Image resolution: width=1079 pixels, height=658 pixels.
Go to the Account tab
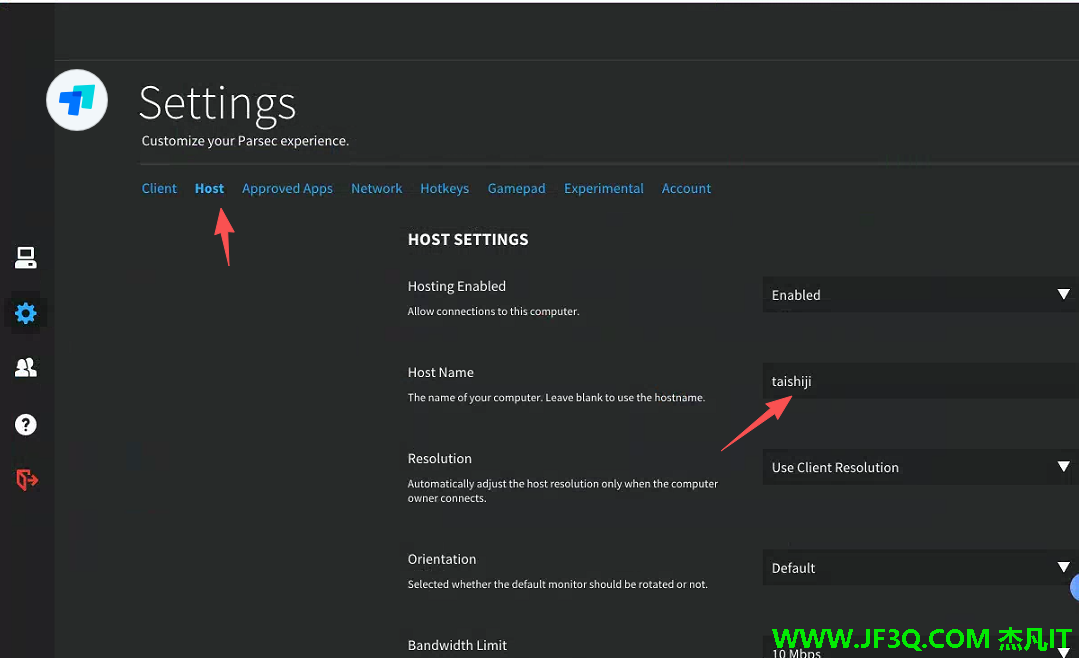(686, 188)
